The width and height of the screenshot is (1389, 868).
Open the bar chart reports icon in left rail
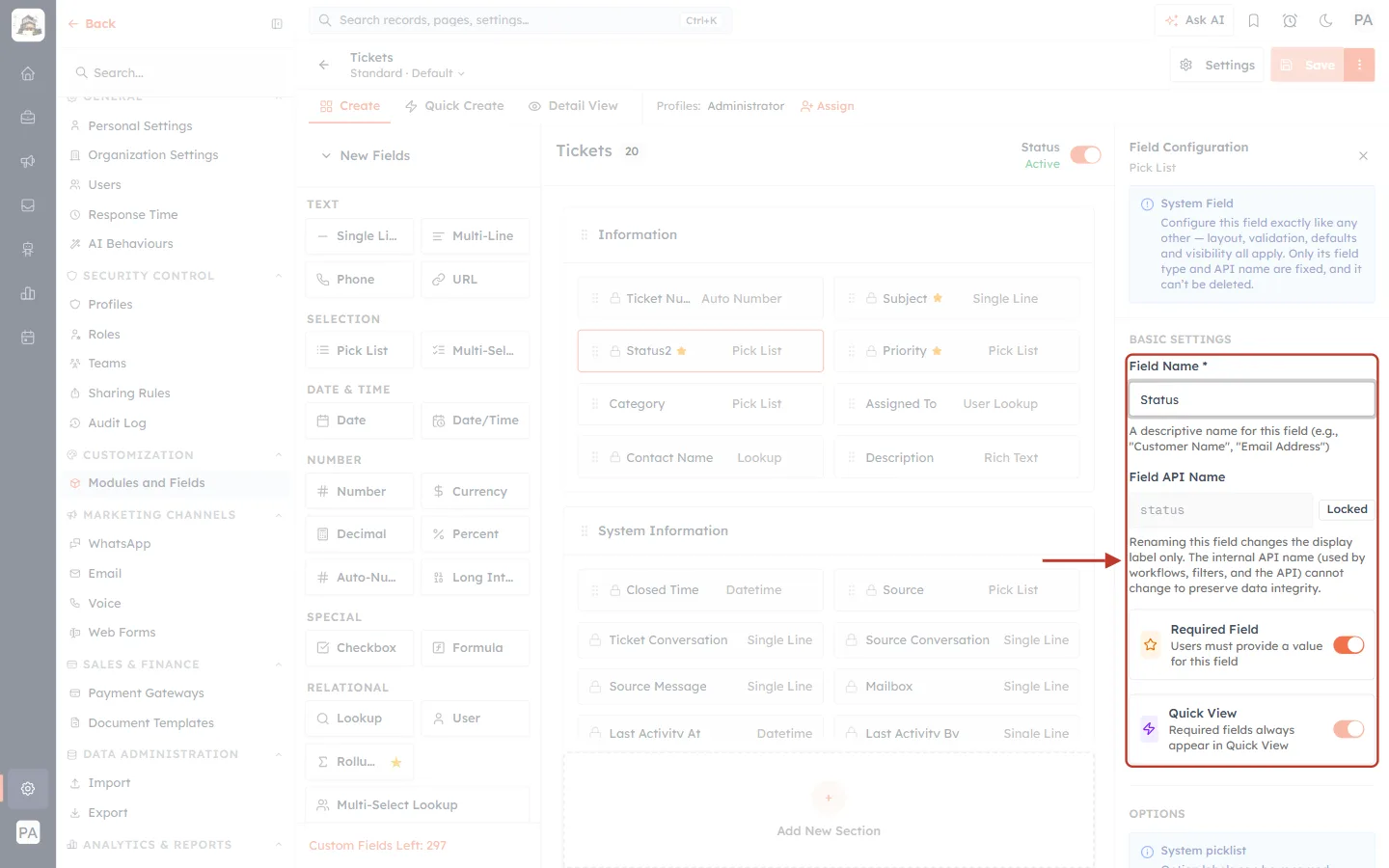[x=28, y=293]
